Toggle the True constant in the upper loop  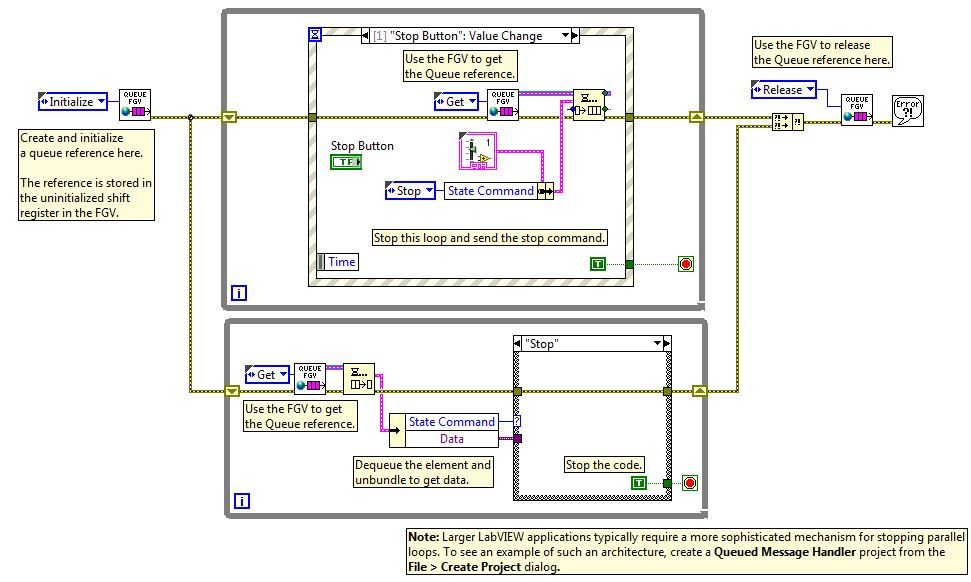click(x=598, y=262)
